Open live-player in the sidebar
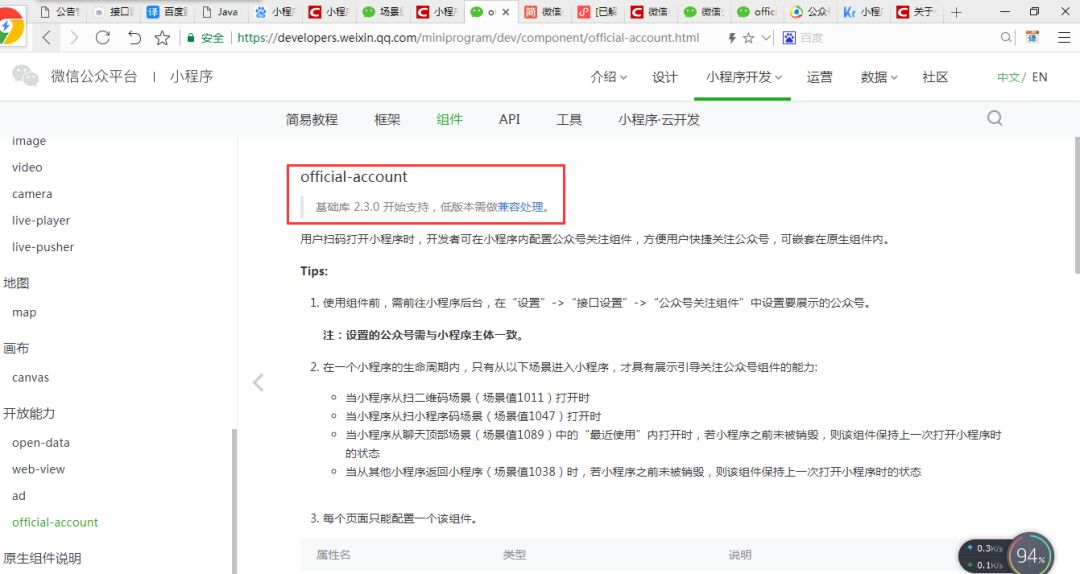The width and height of the screenshot is (1080, 574). 41,221
